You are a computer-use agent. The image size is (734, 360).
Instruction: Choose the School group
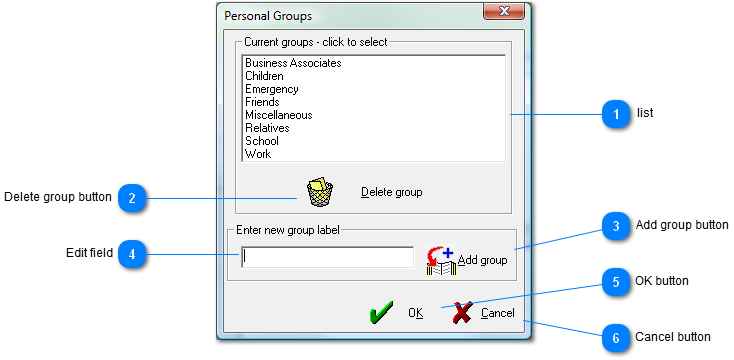(x=262, y=141)
